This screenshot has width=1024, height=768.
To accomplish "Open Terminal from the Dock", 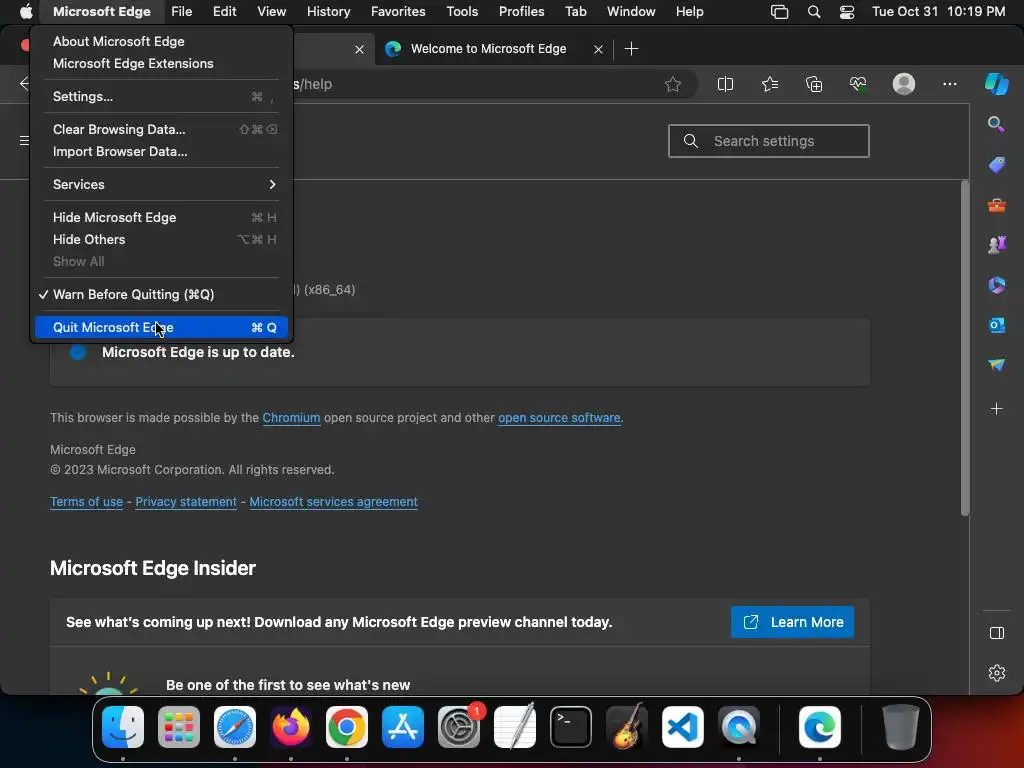I will pyautogui.click(x=571, y=727).
